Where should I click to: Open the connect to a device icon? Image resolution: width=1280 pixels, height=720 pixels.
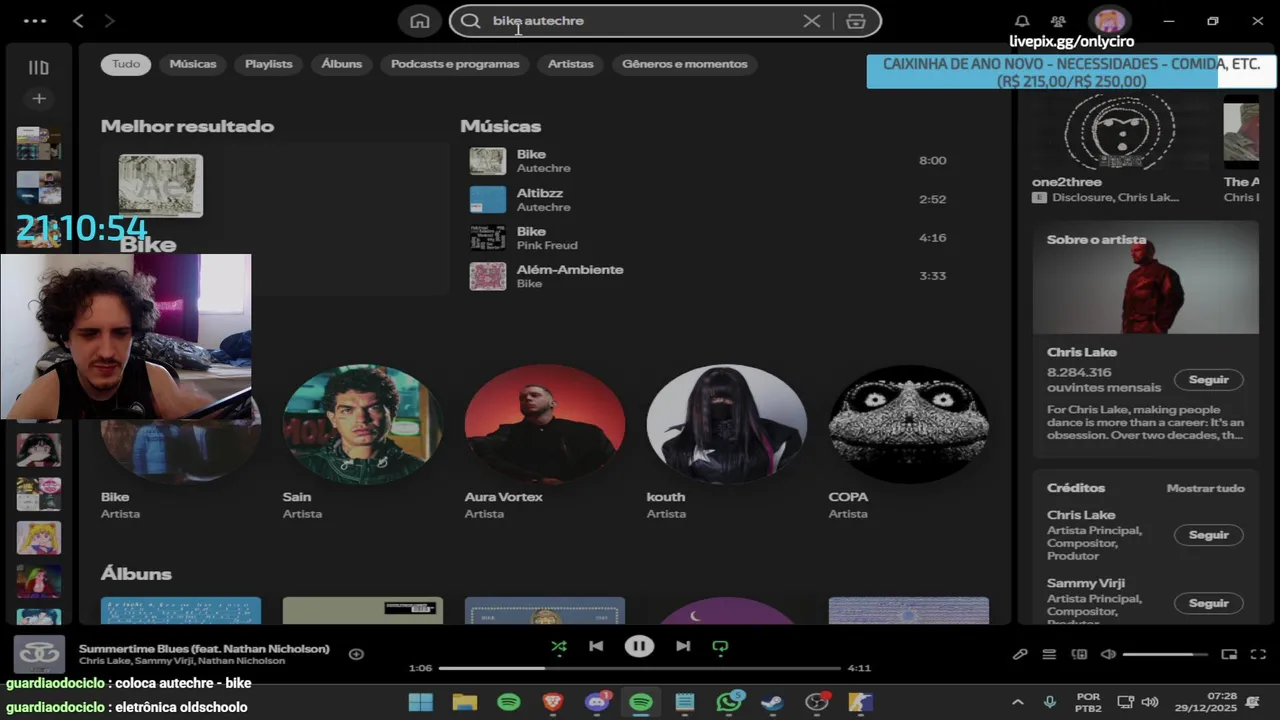pyautogui.click(x=1079, y=654)
